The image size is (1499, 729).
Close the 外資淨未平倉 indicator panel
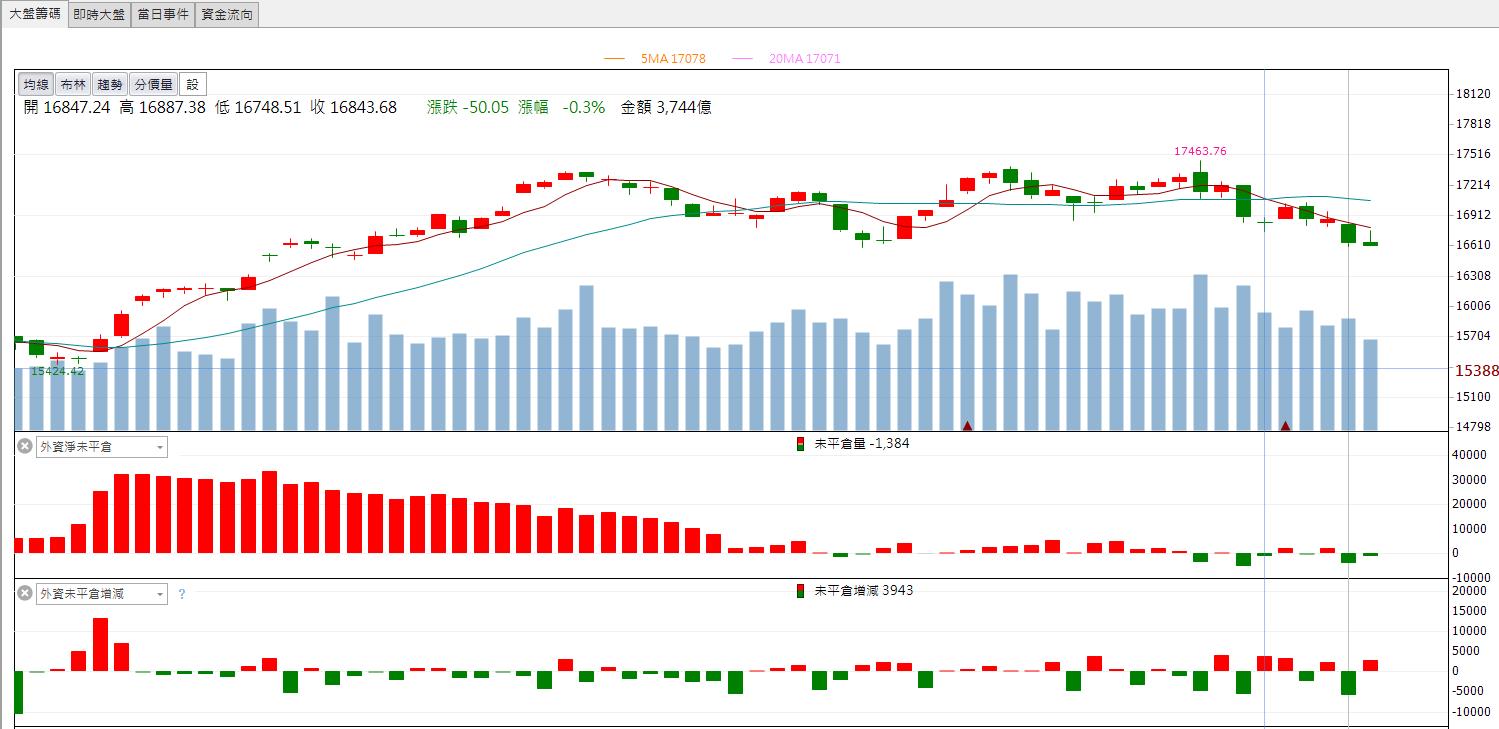[x=25, y=446]
